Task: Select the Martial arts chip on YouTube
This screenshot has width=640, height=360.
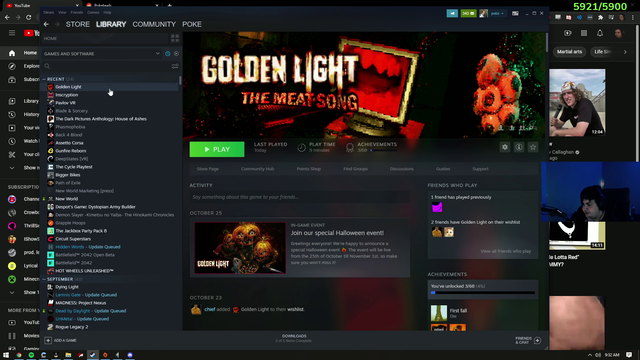Action: click(x=569, y=52)
